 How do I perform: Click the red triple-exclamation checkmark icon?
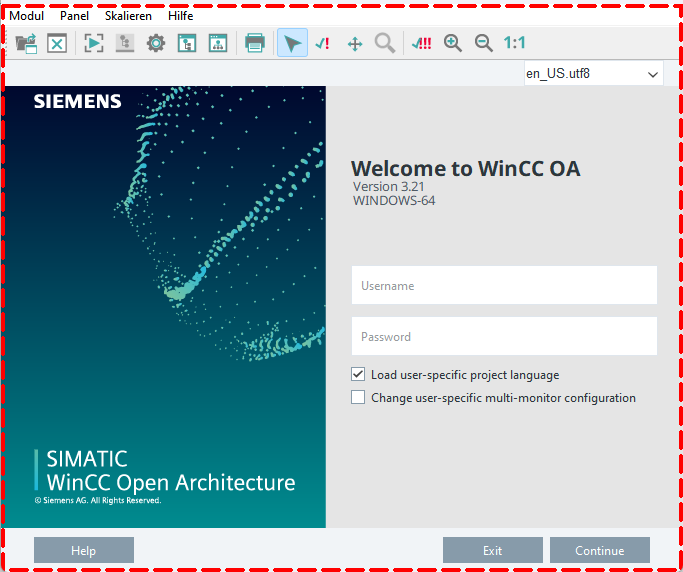(x=421, y=43)
